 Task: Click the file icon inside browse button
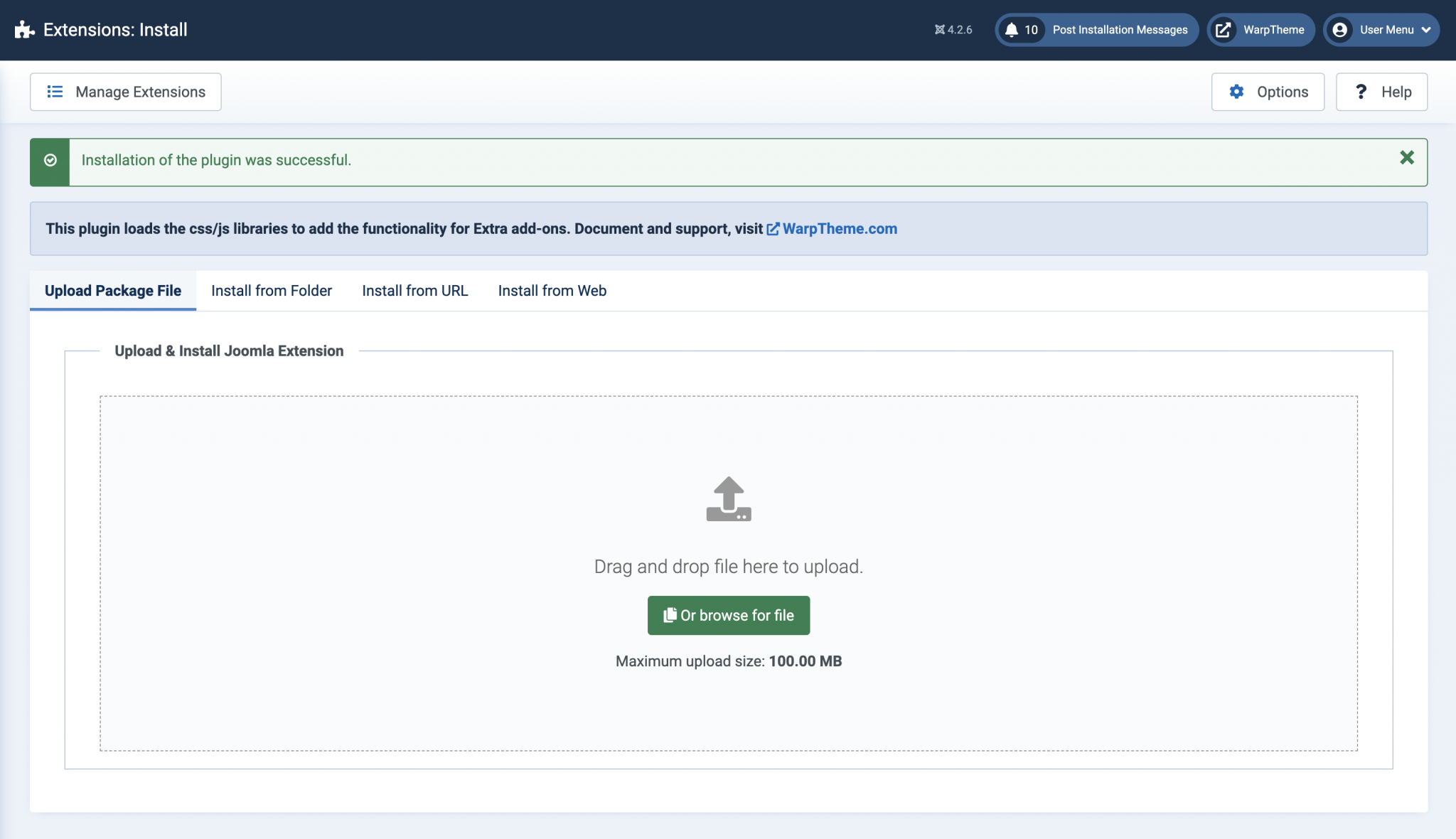pos(670,615)
